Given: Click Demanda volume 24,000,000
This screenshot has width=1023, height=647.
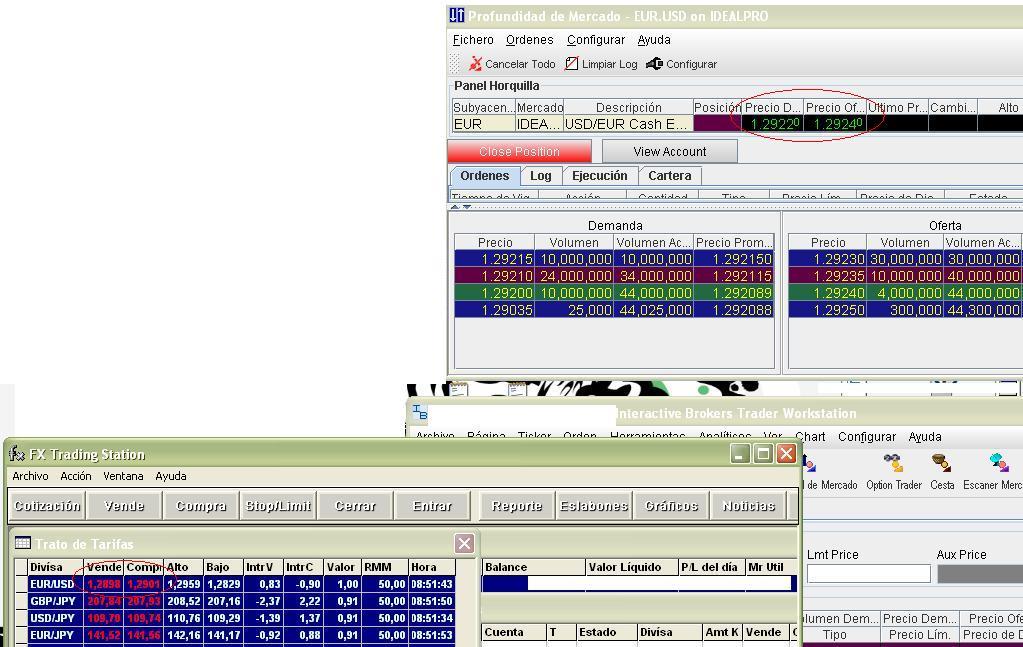Looking at the screenshot, I should coord(574,276).
